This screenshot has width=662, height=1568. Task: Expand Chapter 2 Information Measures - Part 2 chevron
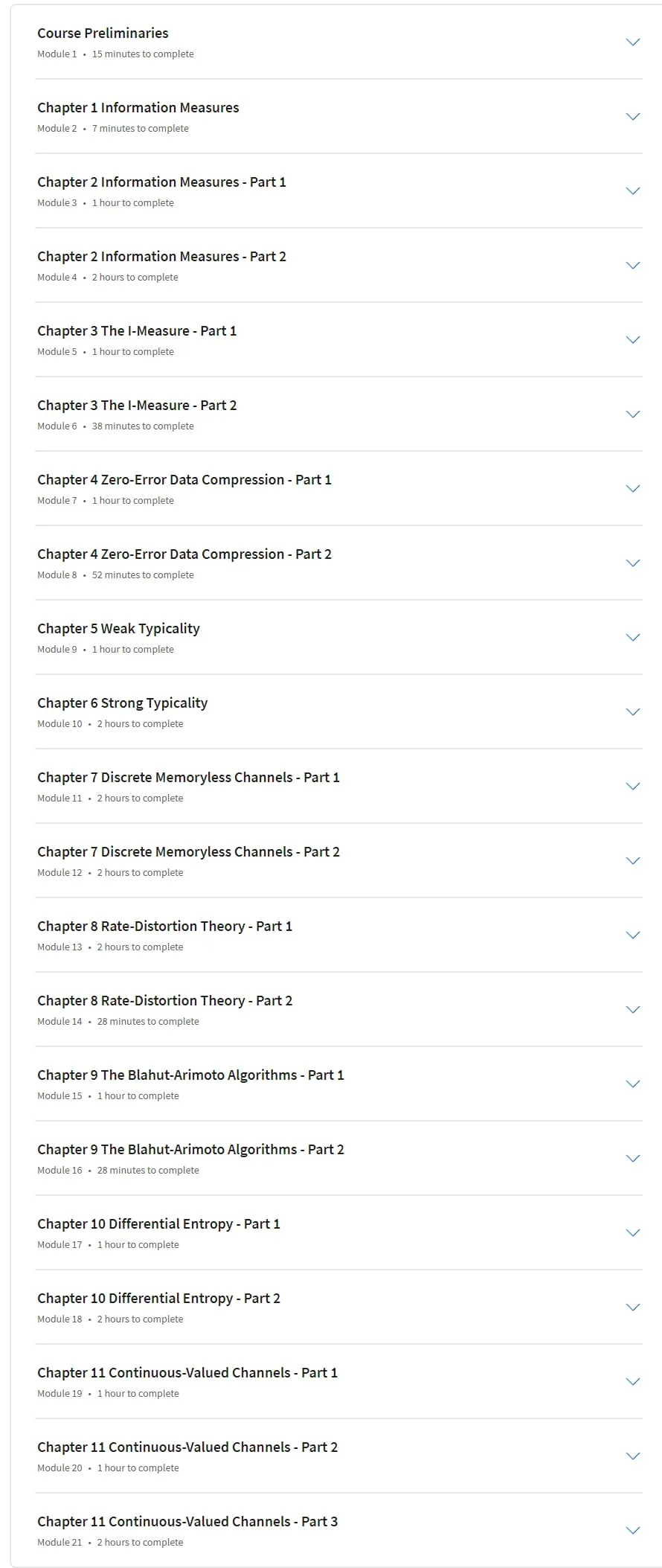click(x=633, y=266)
